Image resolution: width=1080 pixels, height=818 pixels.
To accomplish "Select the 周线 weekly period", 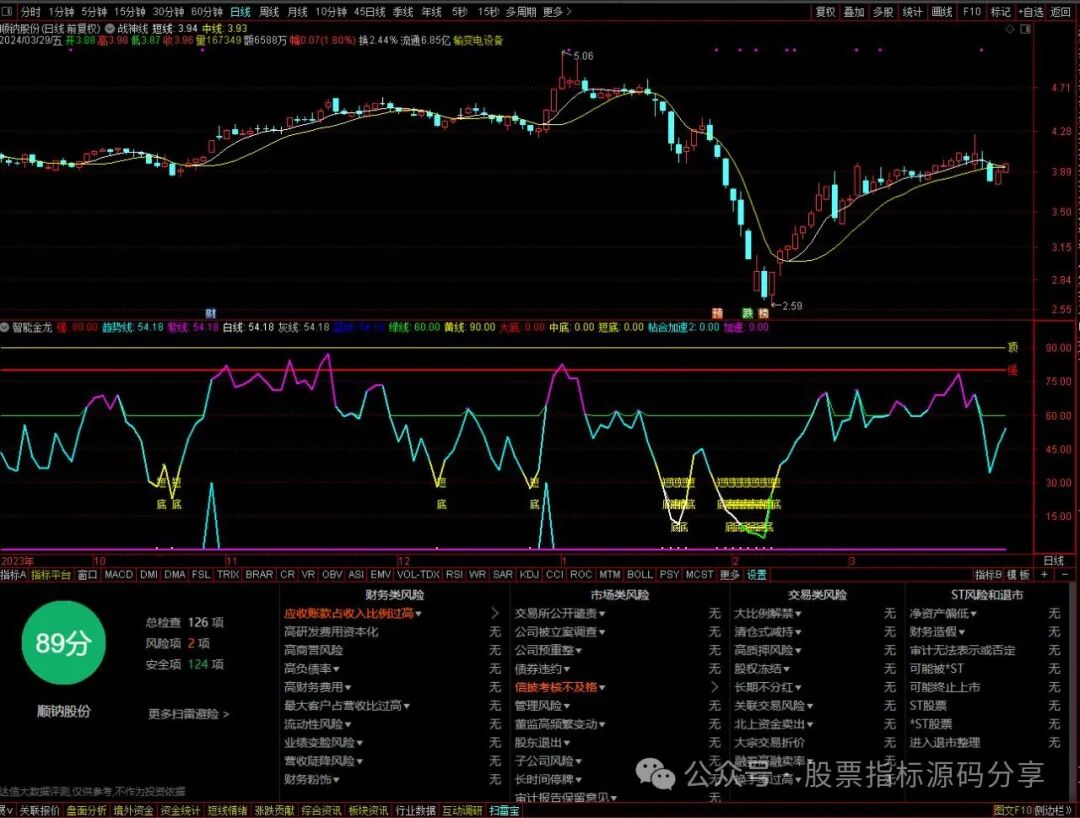I will coord(269,12).
